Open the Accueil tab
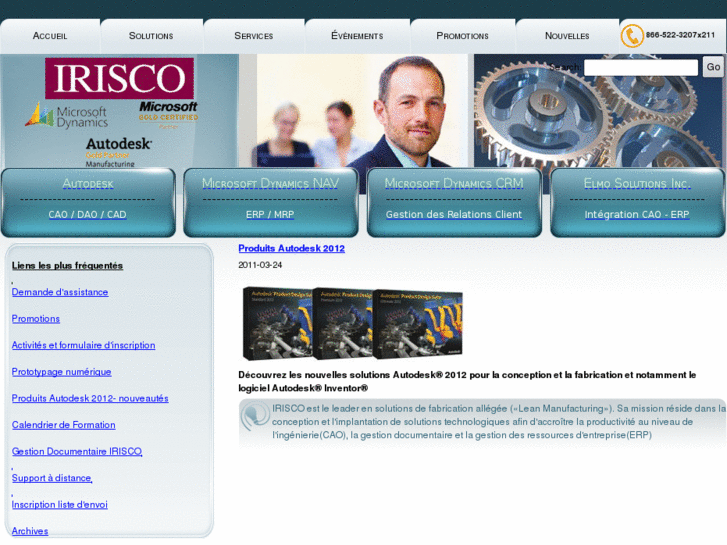This screenshot has height=545, width=727. click(x=50, y=36)
